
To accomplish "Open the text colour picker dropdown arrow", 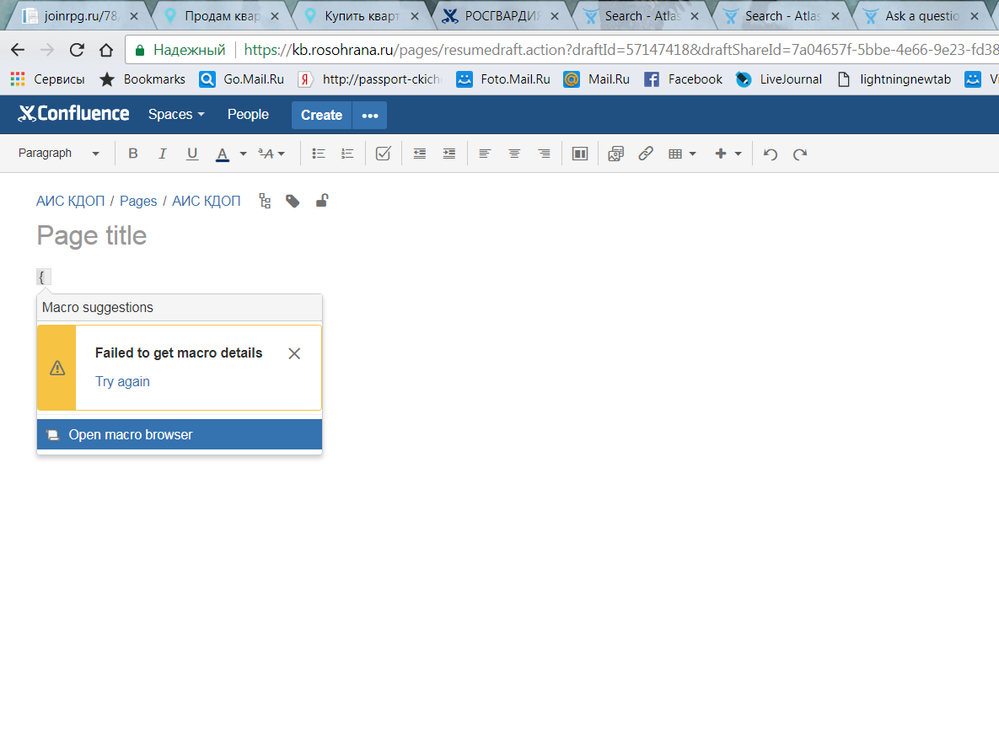I will pos(243,154).
